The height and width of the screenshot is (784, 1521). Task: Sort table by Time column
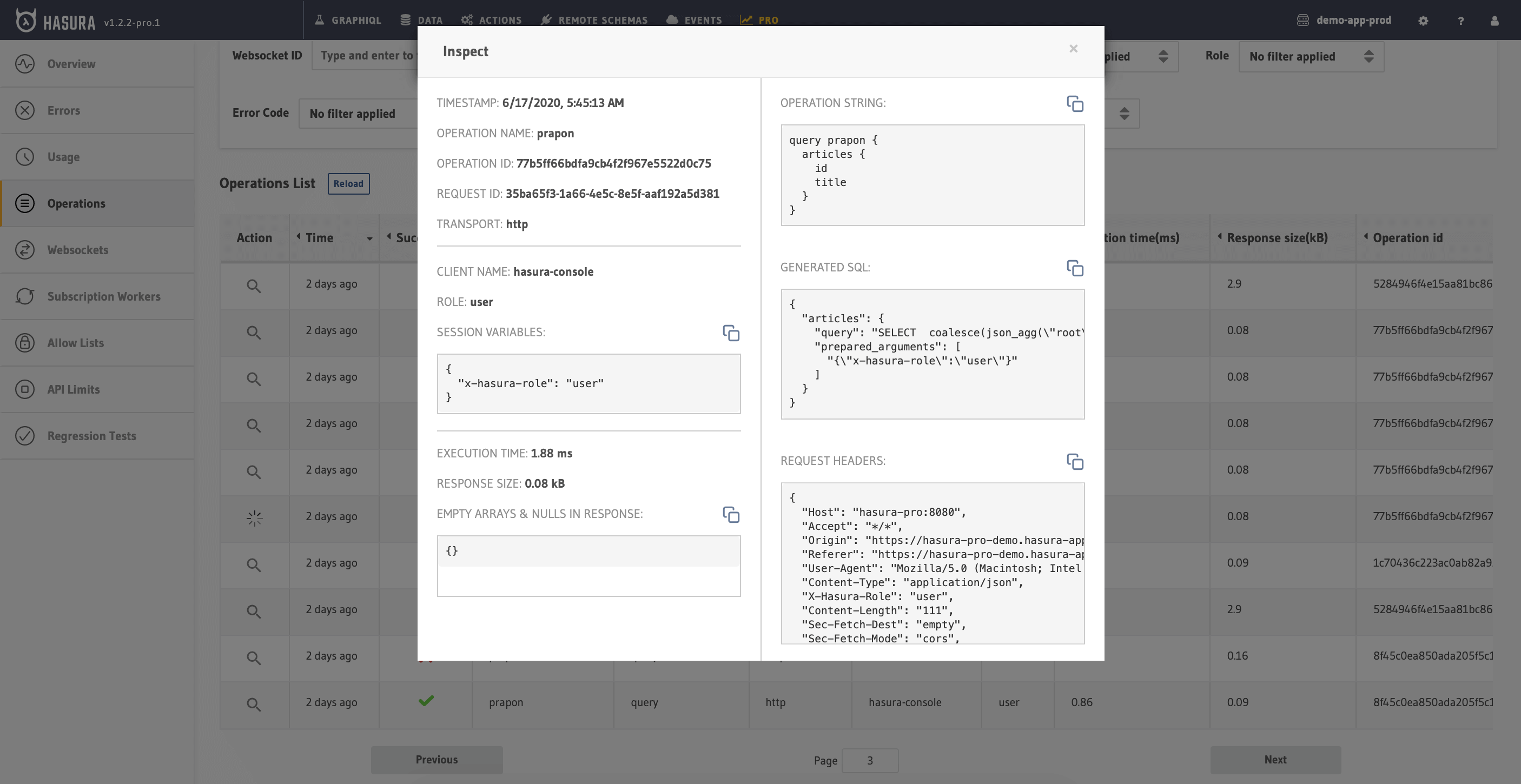coord(334,238)
